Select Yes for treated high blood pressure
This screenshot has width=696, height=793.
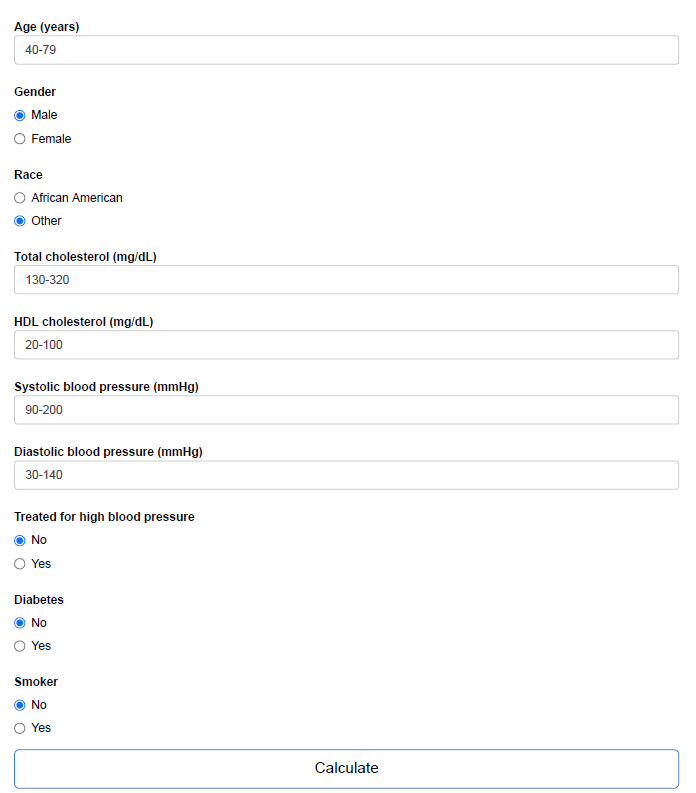click(x=20, y=563)
